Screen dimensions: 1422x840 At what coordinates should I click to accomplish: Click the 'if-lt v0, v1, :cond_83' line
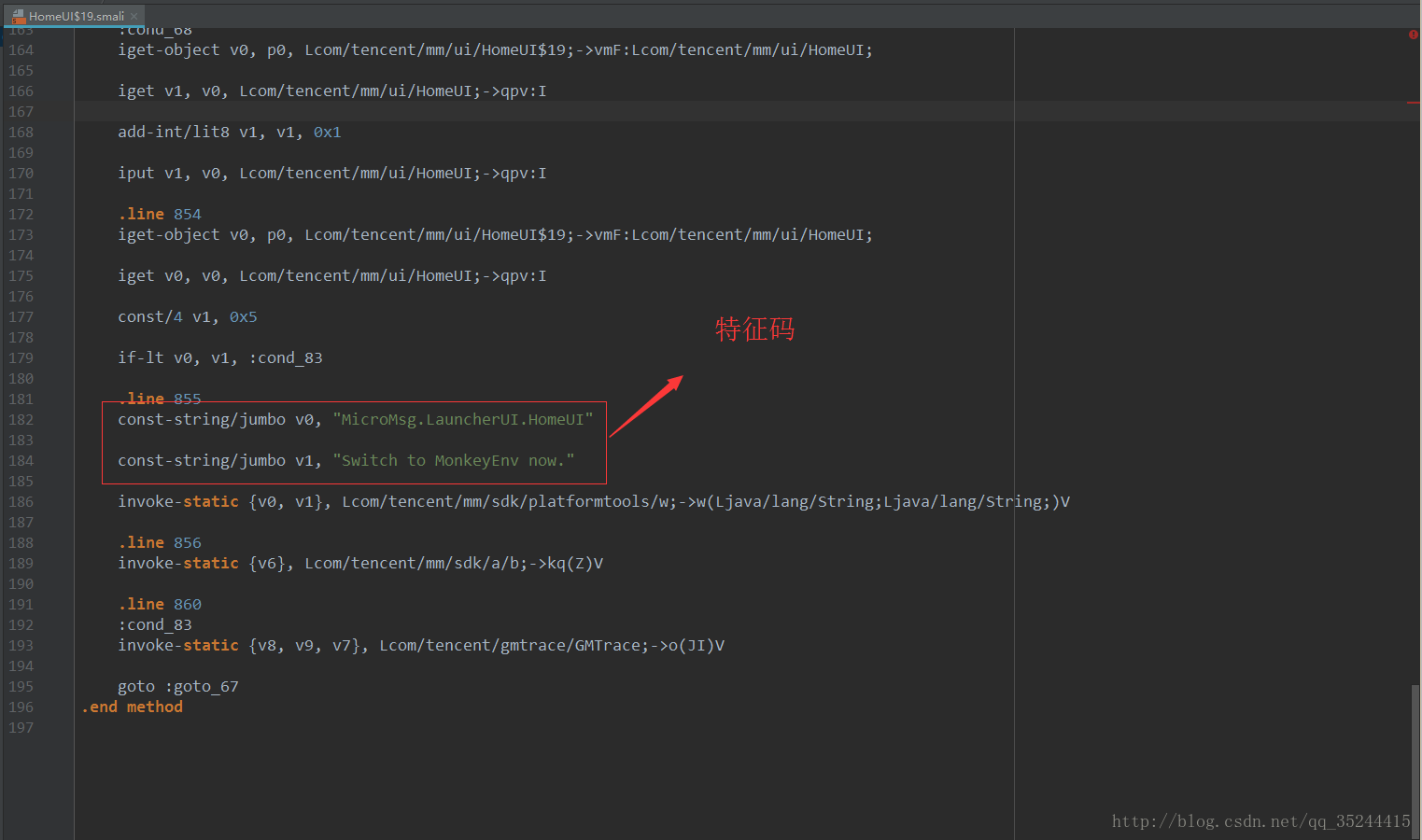point(219,358)
